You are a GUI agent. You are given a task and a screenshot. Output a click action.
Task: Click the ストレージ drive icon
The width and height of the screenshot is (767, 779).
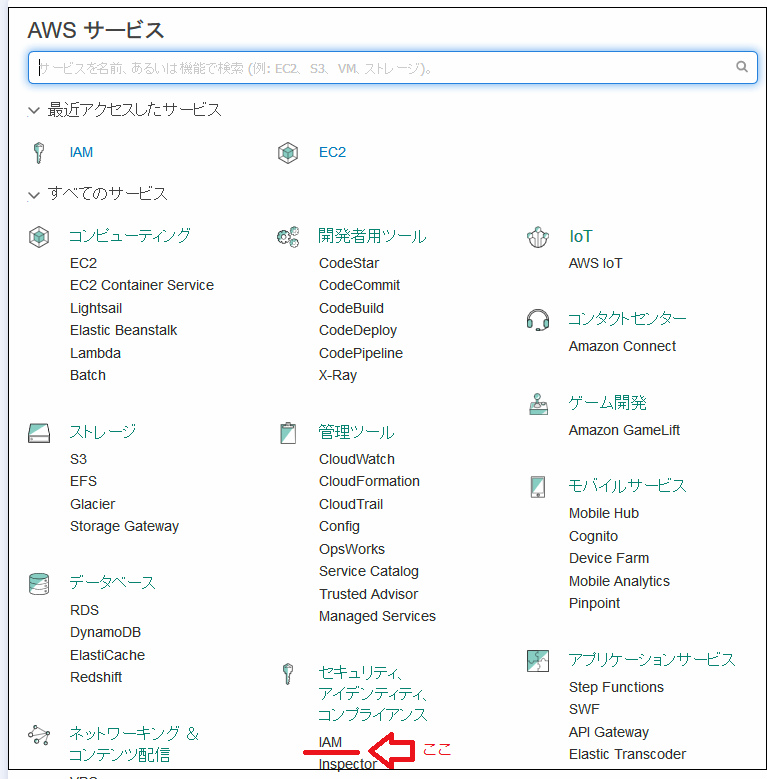39,433
